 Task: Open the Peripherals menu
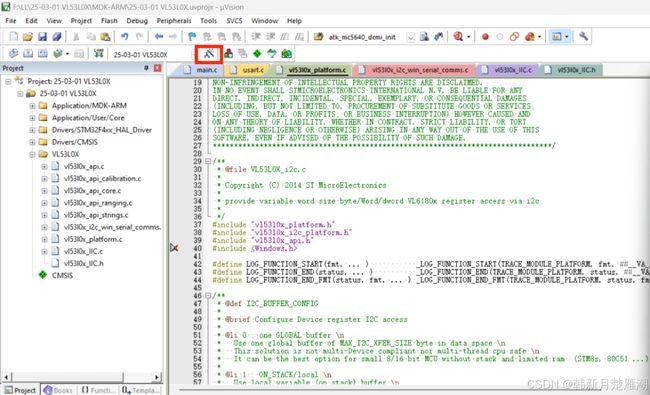[174, 21]
